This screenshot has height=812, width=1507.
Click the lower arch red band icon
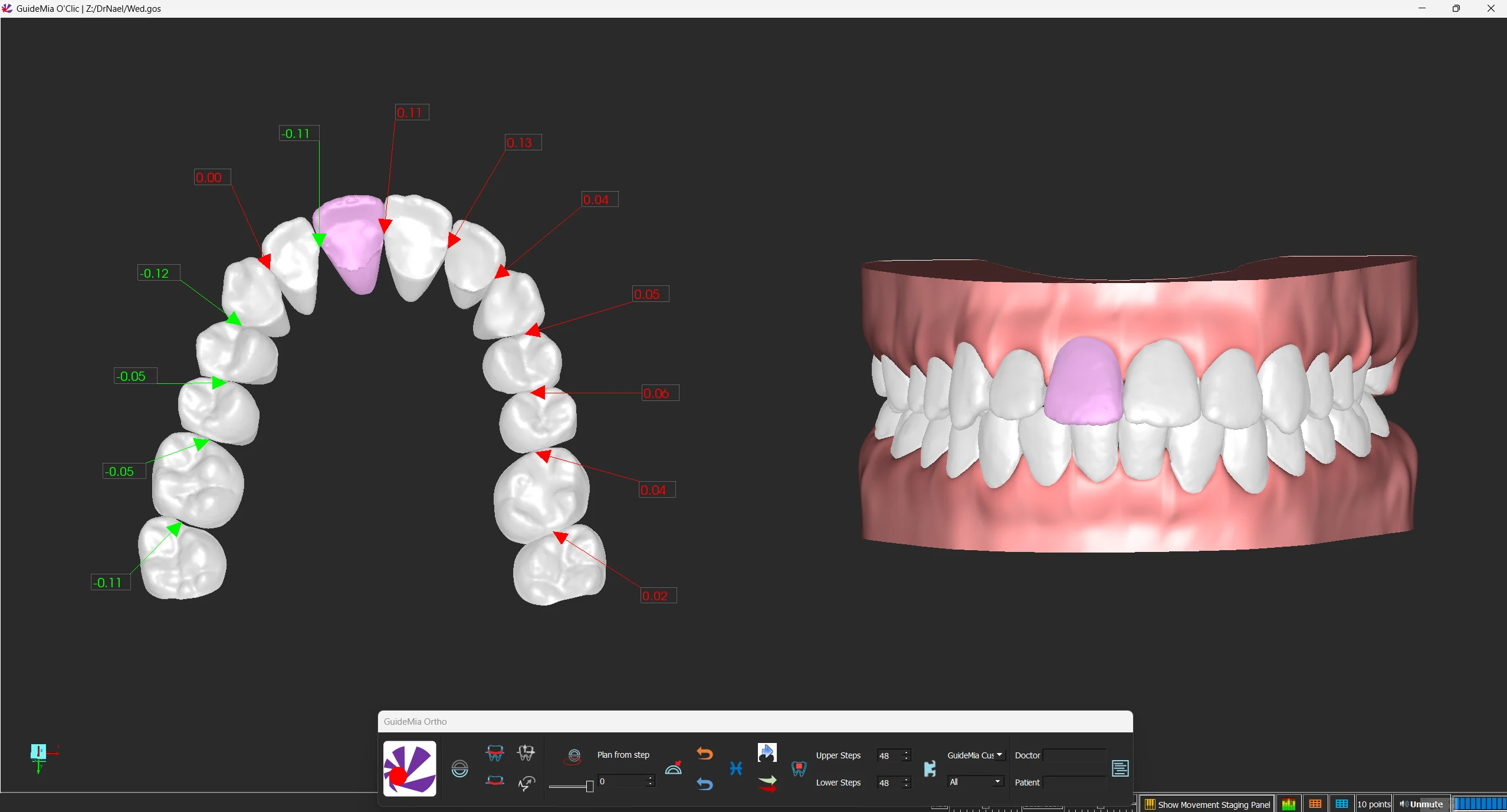(x=495, y=781)
